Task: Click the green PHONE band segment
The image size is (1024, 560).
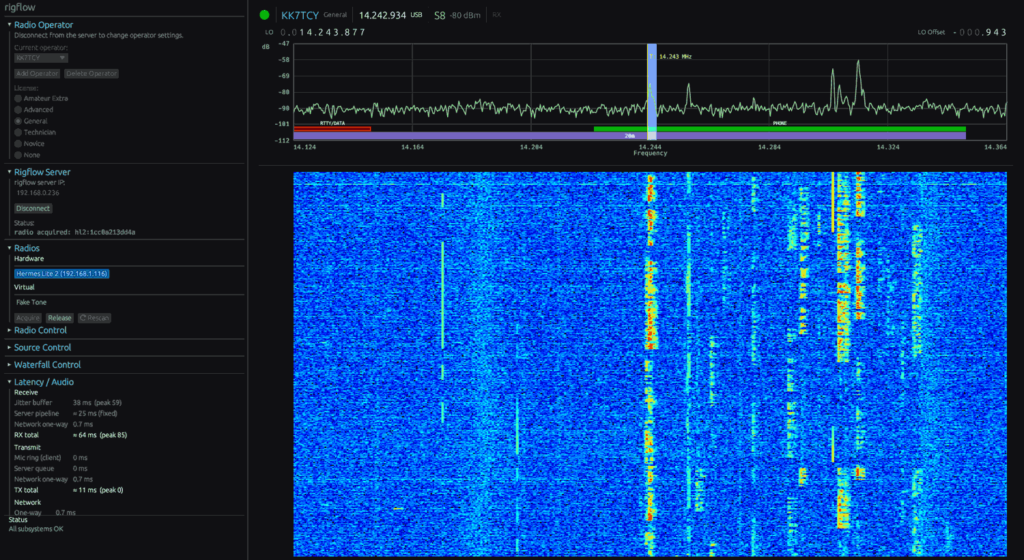Action: pos(780,129)
